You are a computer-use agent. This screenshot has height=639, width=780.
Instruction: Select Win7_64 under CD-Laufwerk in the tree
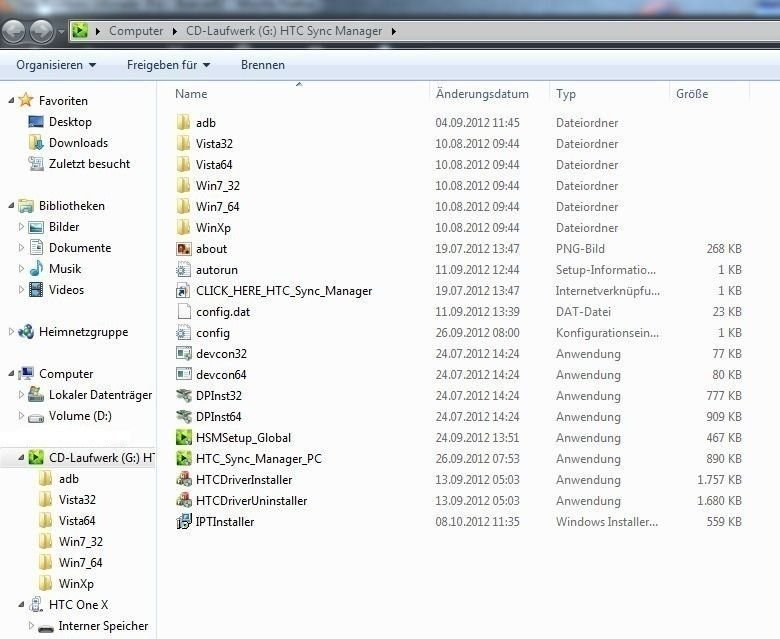pyautogui.click(x=81, y=563)
